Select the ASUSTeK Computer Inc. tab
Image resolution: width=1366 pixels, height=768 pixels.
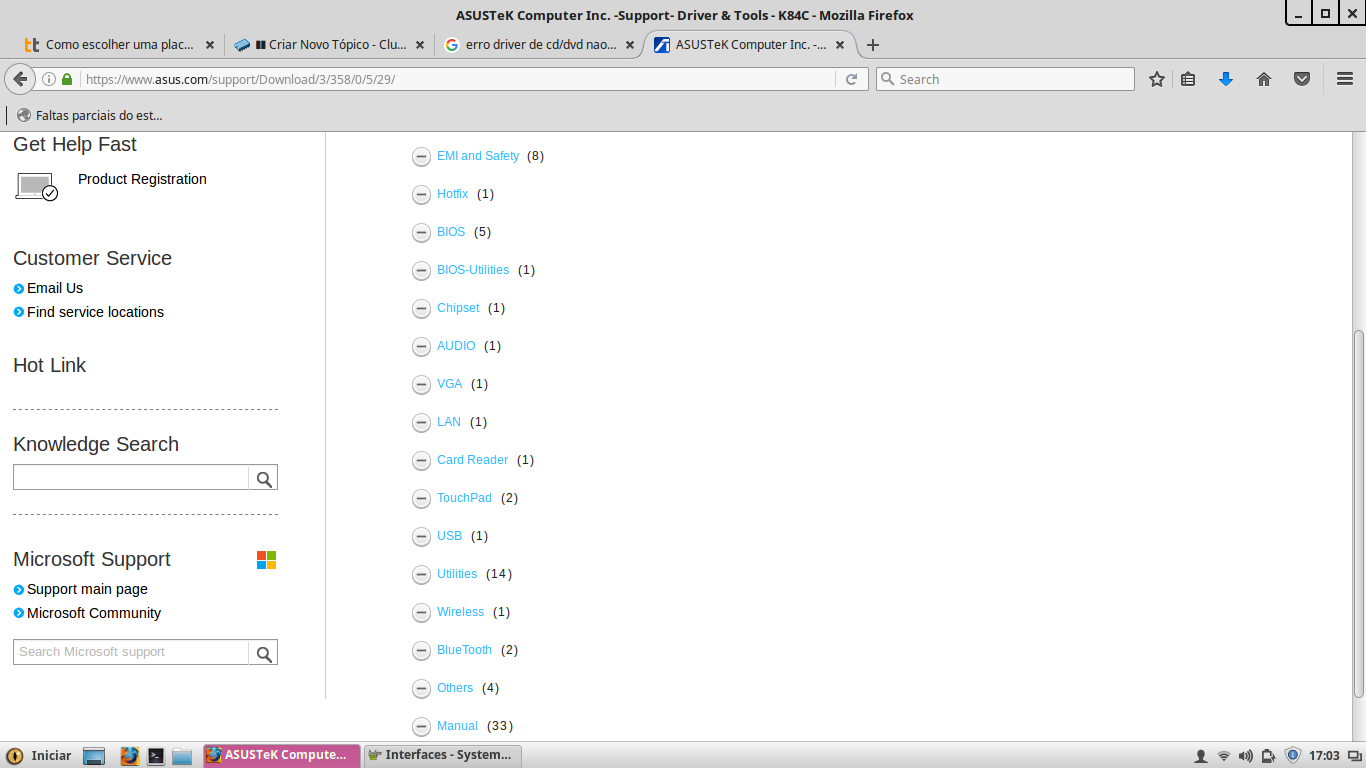750,45
